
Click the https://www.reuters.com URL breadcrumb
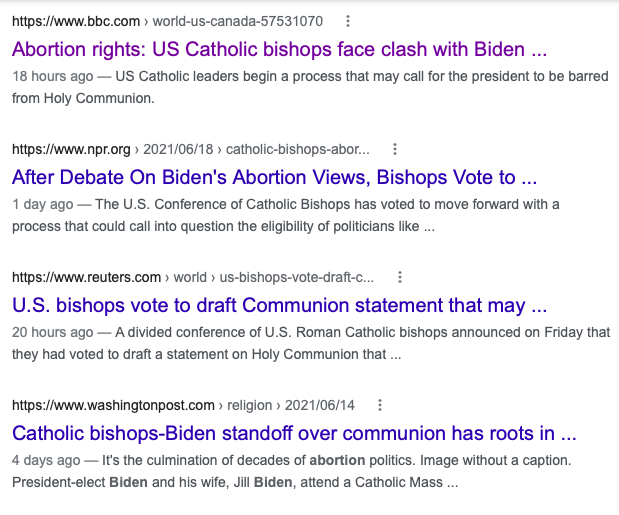tap(86, 277)
